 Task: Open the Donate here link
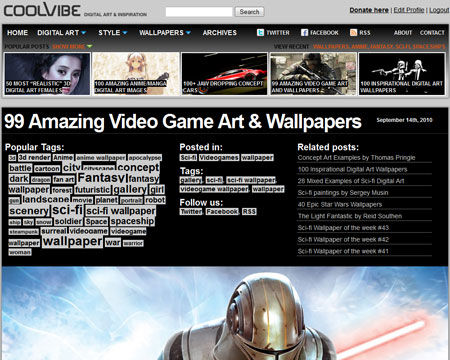point(369,10)
